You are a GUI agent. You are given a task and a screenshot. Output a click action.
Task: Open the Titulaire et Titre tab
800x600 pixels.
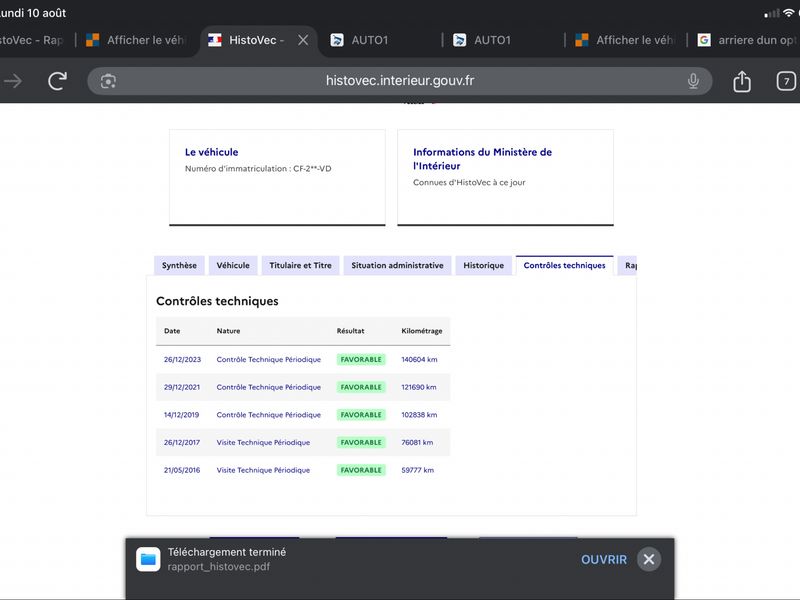pos(301,265)
